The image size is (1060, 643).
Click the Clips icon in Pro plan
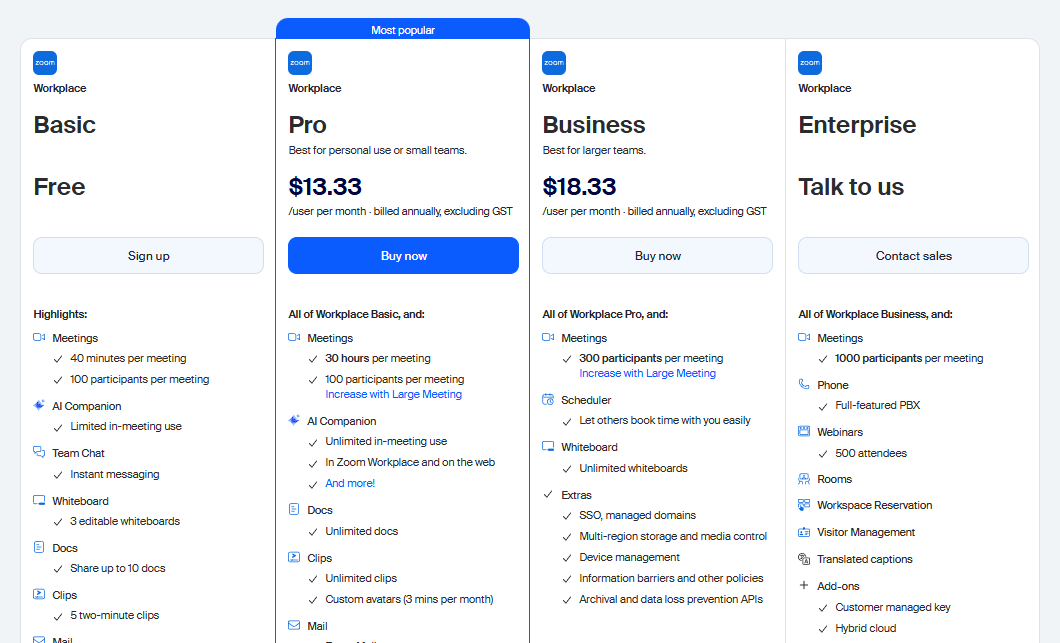pyautogui.click(x=294, y=557)
